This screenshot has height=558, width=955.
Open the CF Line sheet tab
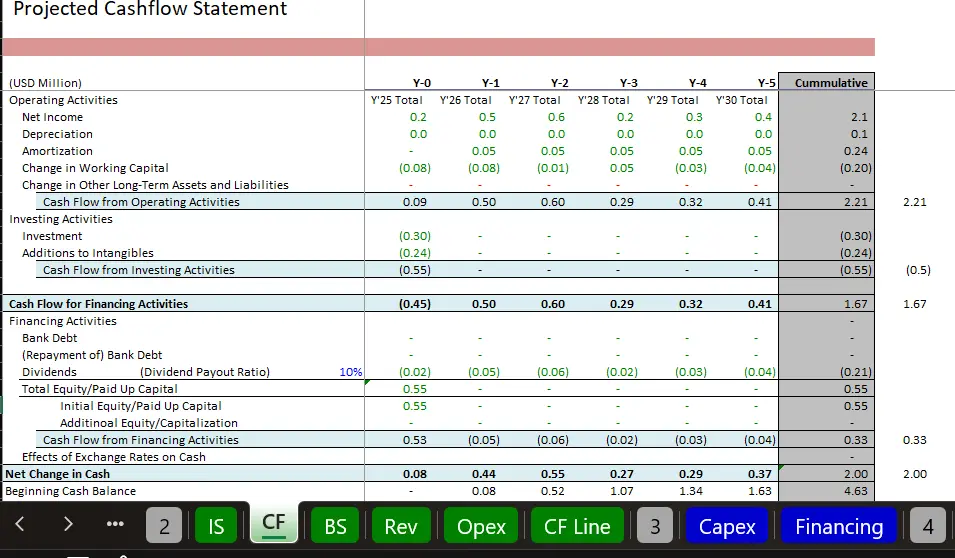(x=577, y=526)
